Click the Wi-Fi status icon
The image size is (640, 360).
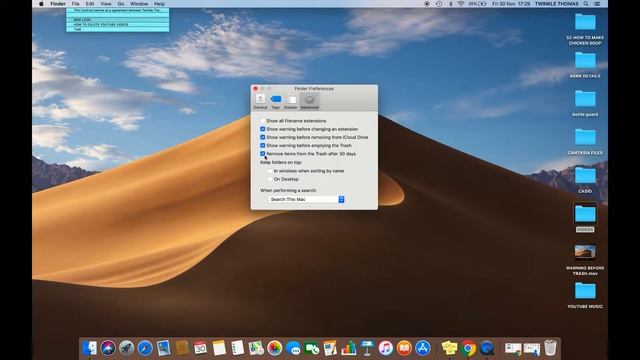(x=461, y=4)
